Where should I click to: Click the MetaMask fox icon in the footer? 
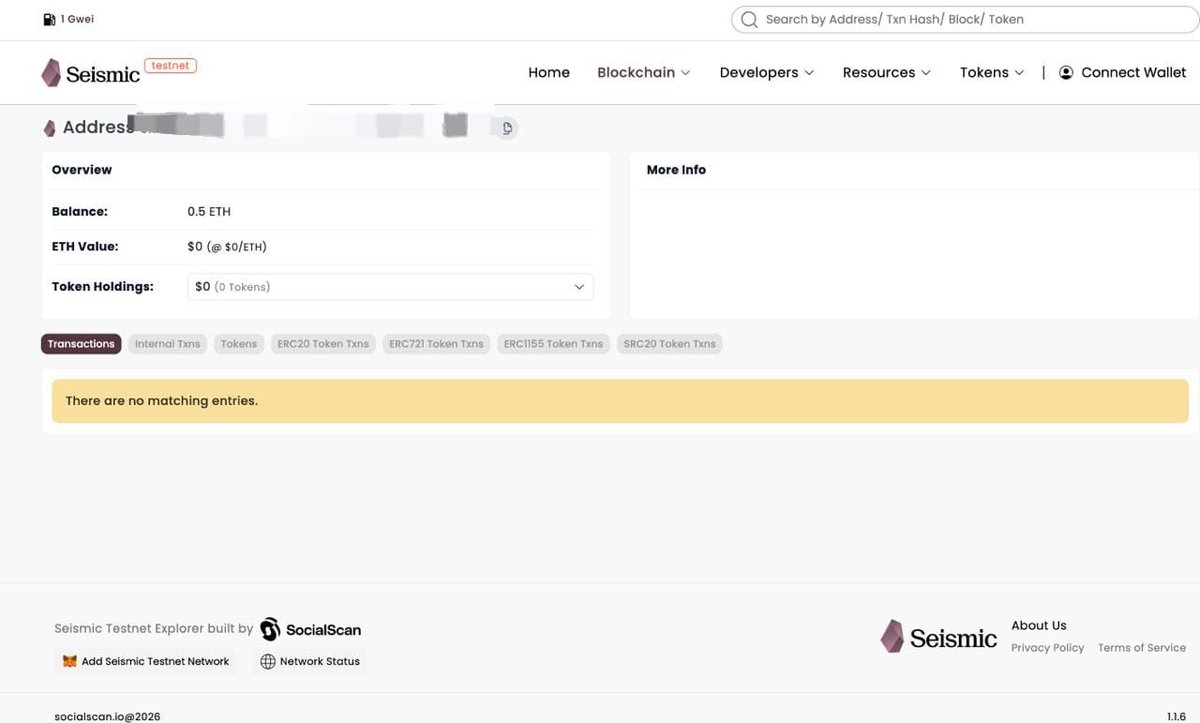(68, 661)
